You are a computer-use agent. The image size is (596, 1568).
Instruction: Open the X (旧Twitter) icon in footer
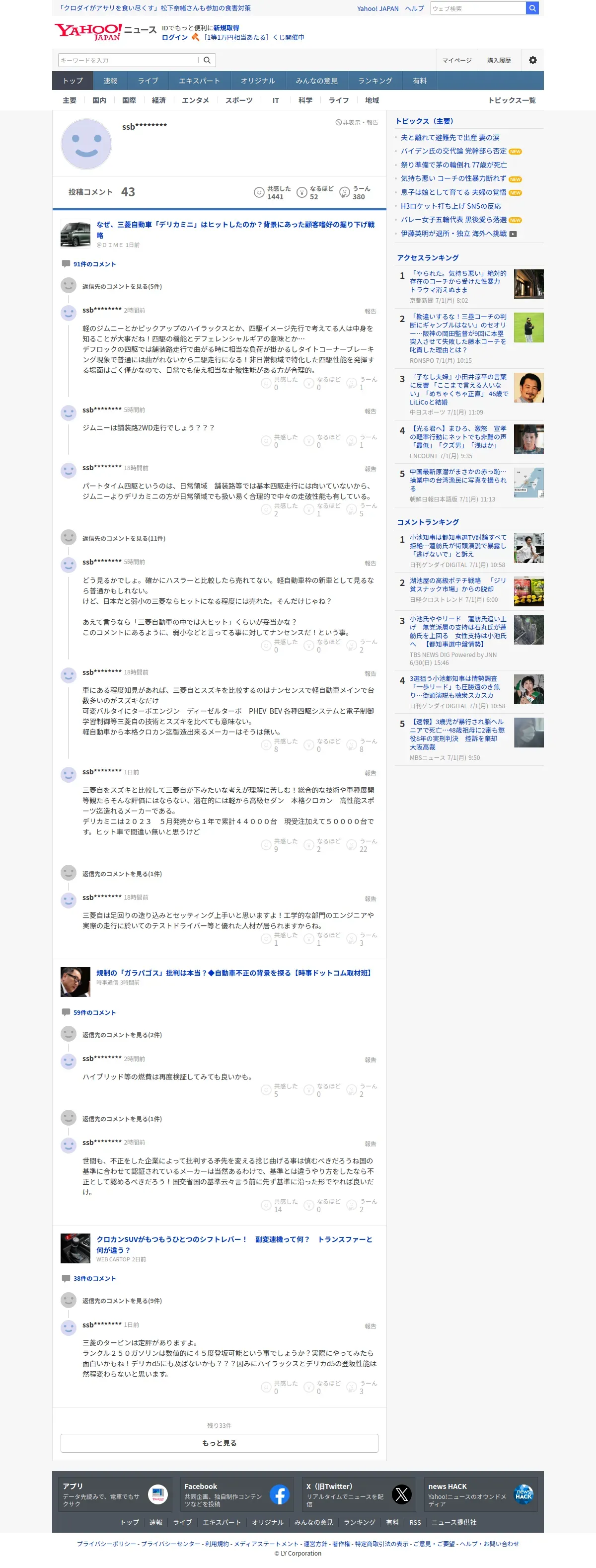click(401, 1494)
